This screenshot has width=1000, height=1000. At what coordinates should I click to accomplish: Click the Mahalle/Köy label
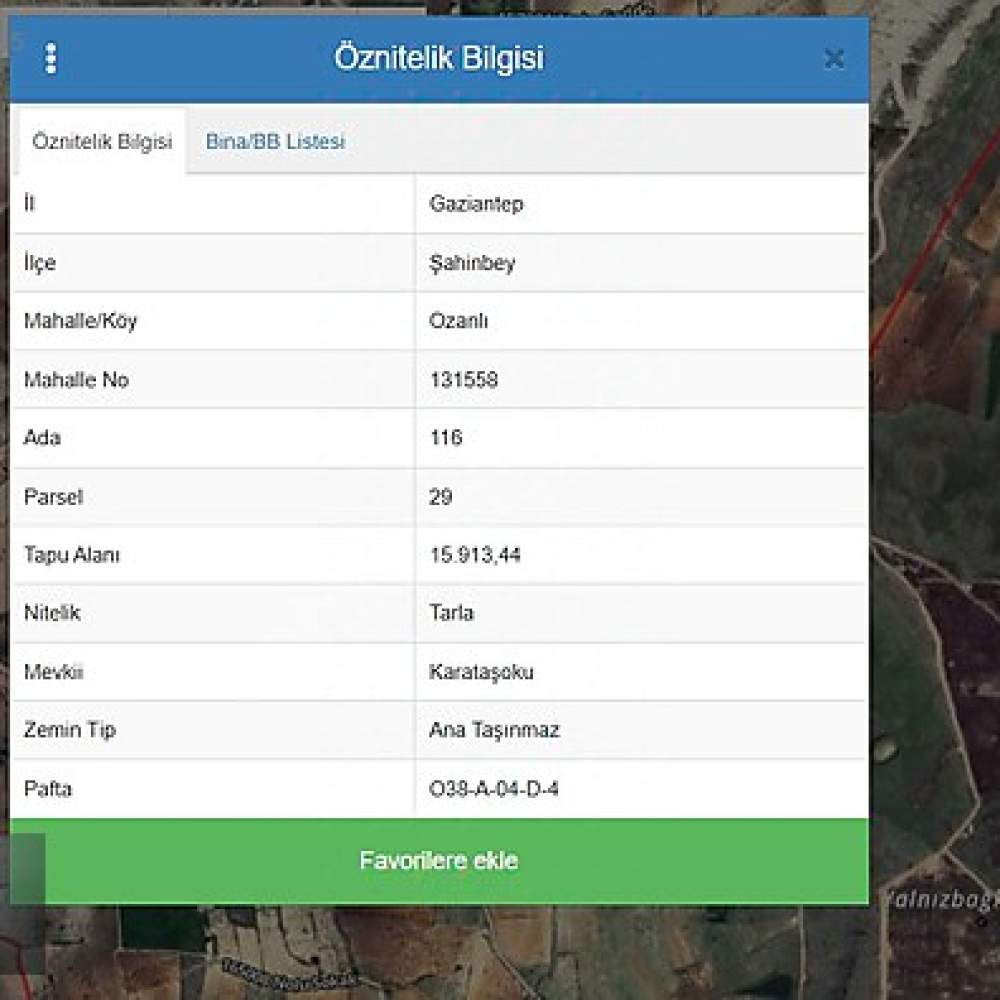pyautogui.click(x=80, y=321)
